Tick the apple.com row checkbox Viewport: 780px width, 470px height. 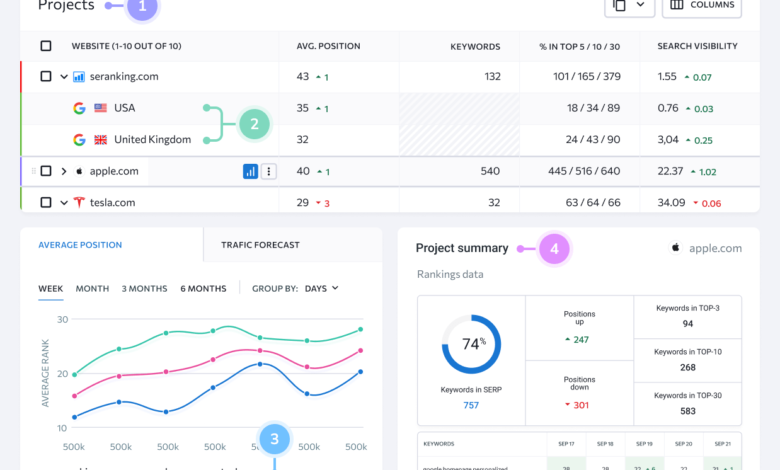(x=46, y=171)
